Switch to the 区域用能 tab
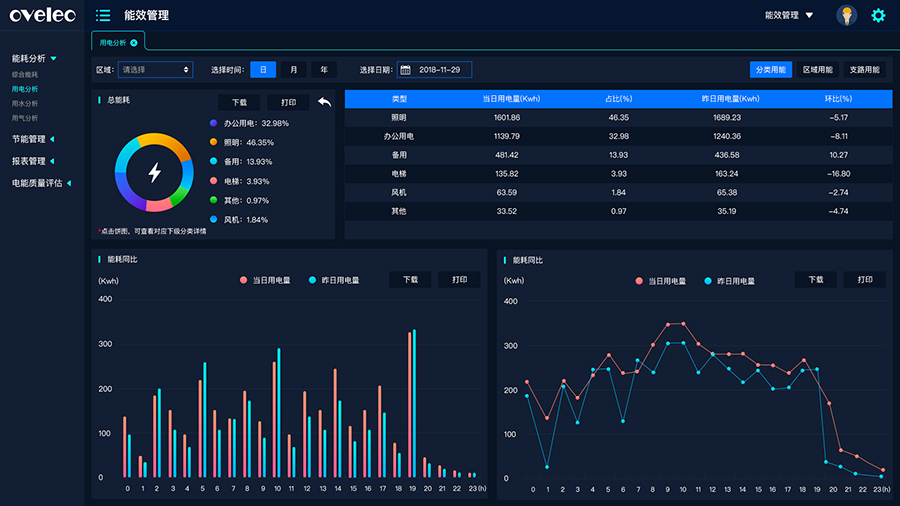 click(x=817, y=70)
